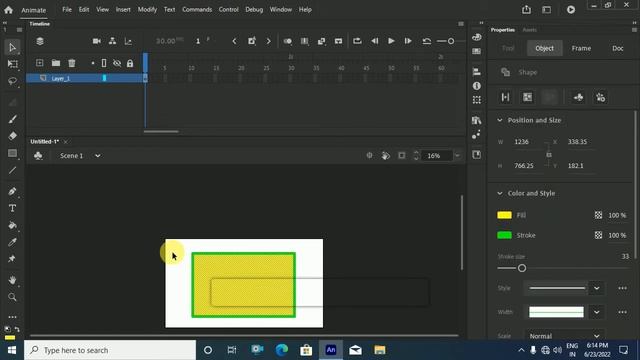The image size is (640, 360).
Task: Select the Lasso tool
Action: [x=12, y=81]
